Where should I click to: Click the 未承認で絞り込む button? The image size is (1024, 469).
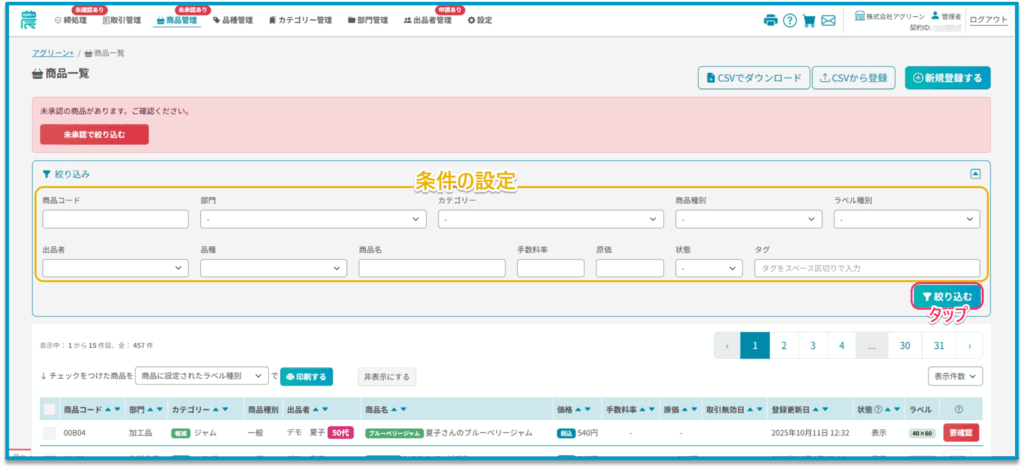(x=94, y=134)
